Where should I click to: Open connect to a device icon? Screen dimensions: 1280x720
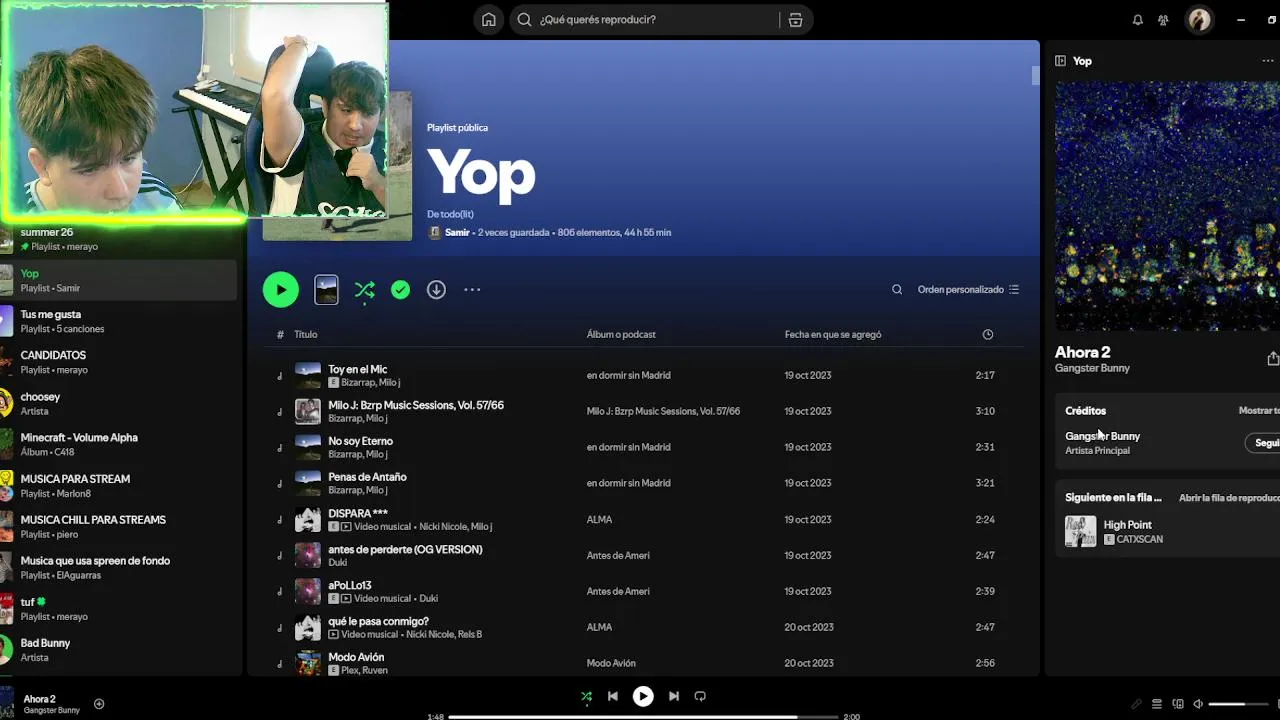[1178, 704]
